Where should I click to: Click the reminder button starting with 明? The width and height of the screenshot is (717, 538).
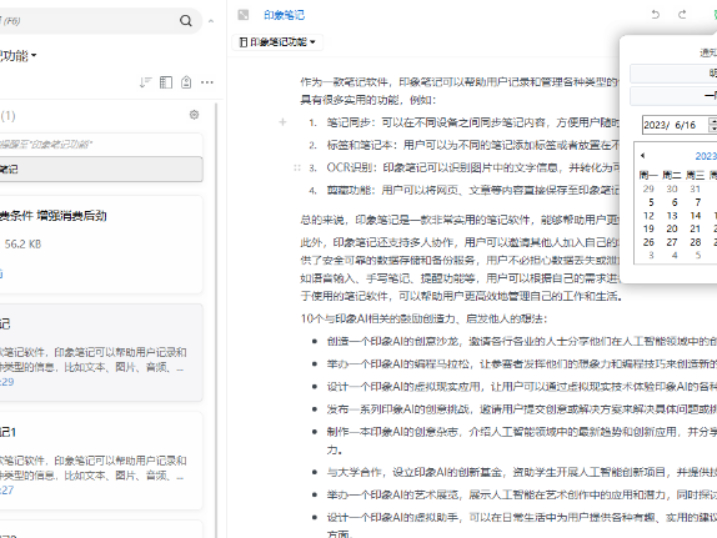point(673,74)
